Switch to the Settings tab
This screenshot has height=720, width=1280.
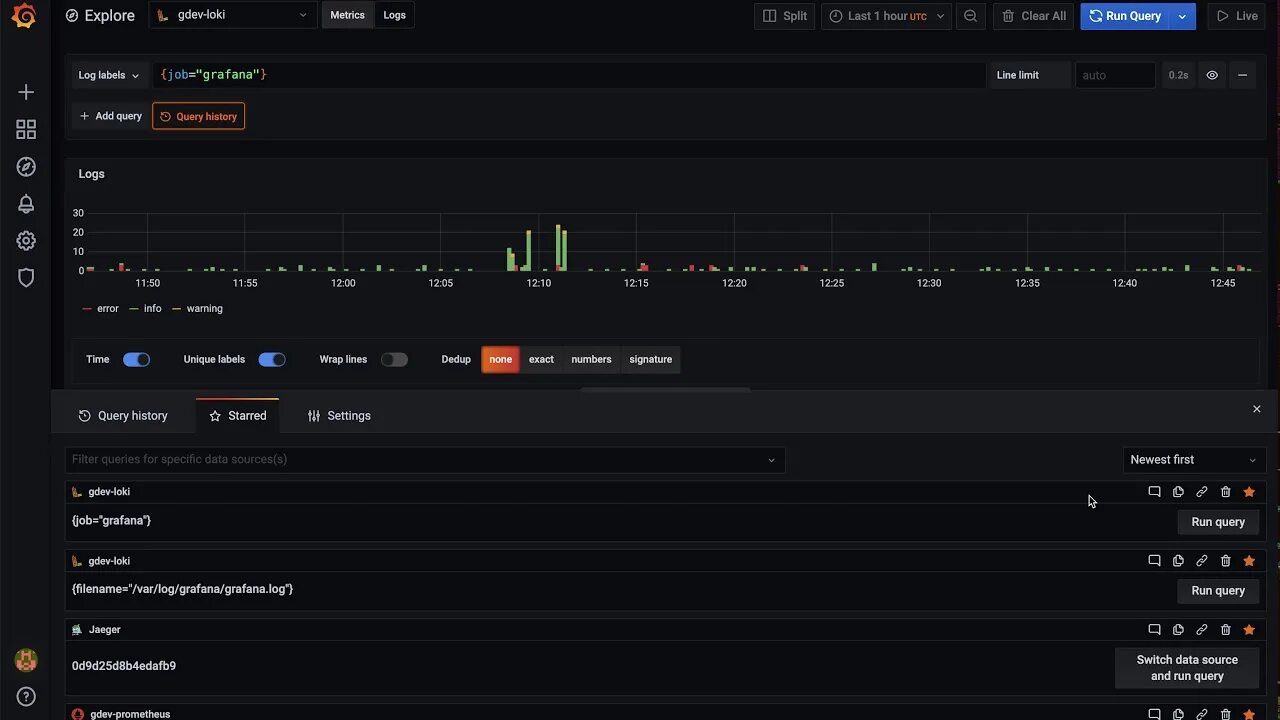(x=339, y=416)
